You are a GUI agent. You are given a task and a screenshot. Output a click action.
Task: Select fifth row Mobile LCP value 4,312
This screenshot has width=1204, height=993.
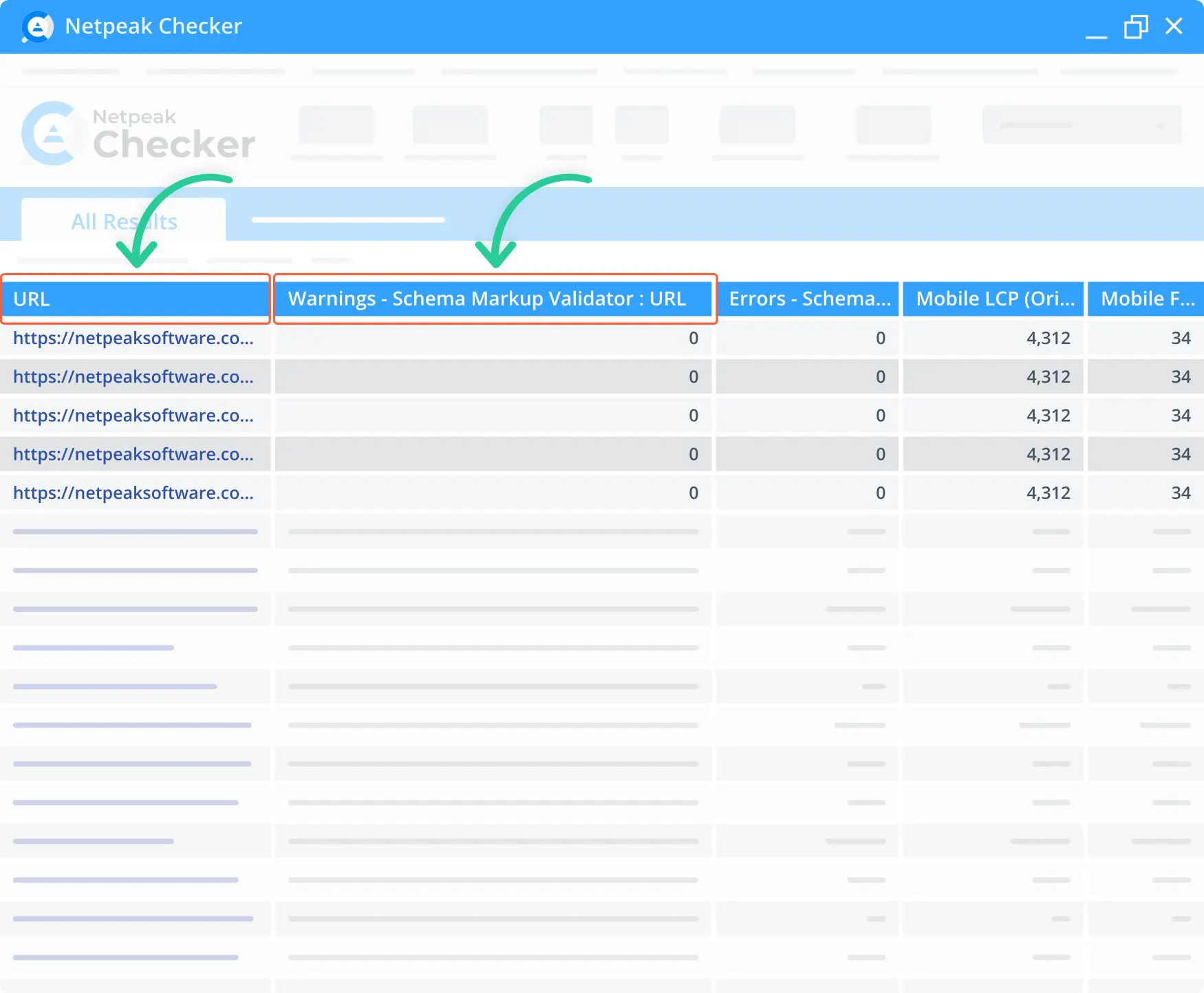1049,493
